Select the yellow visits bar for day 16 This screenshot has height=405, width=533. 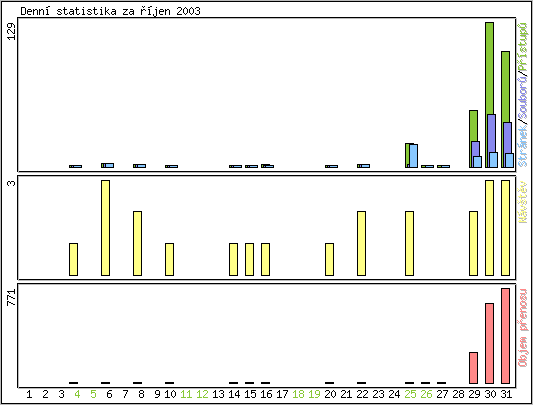click(265, 259)
